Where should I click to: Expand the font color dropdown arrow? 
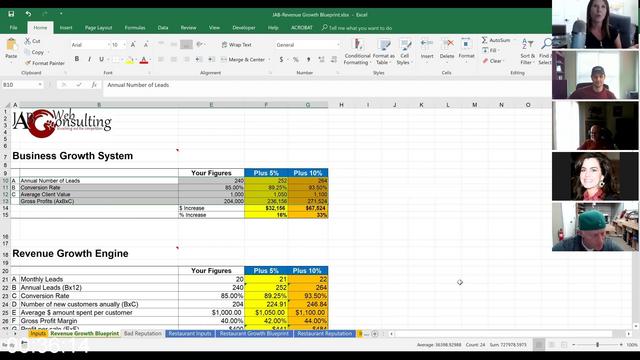click(150, 60)
